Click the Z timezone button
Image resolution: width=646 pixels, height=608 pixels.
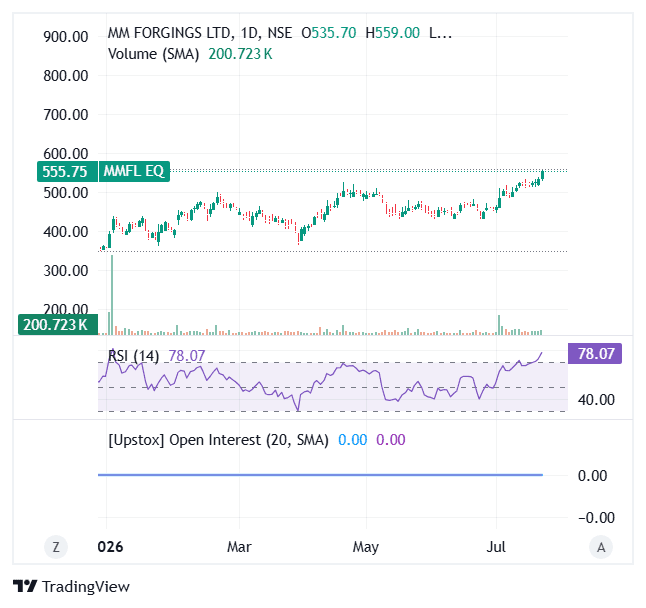(x=56, y=547)
